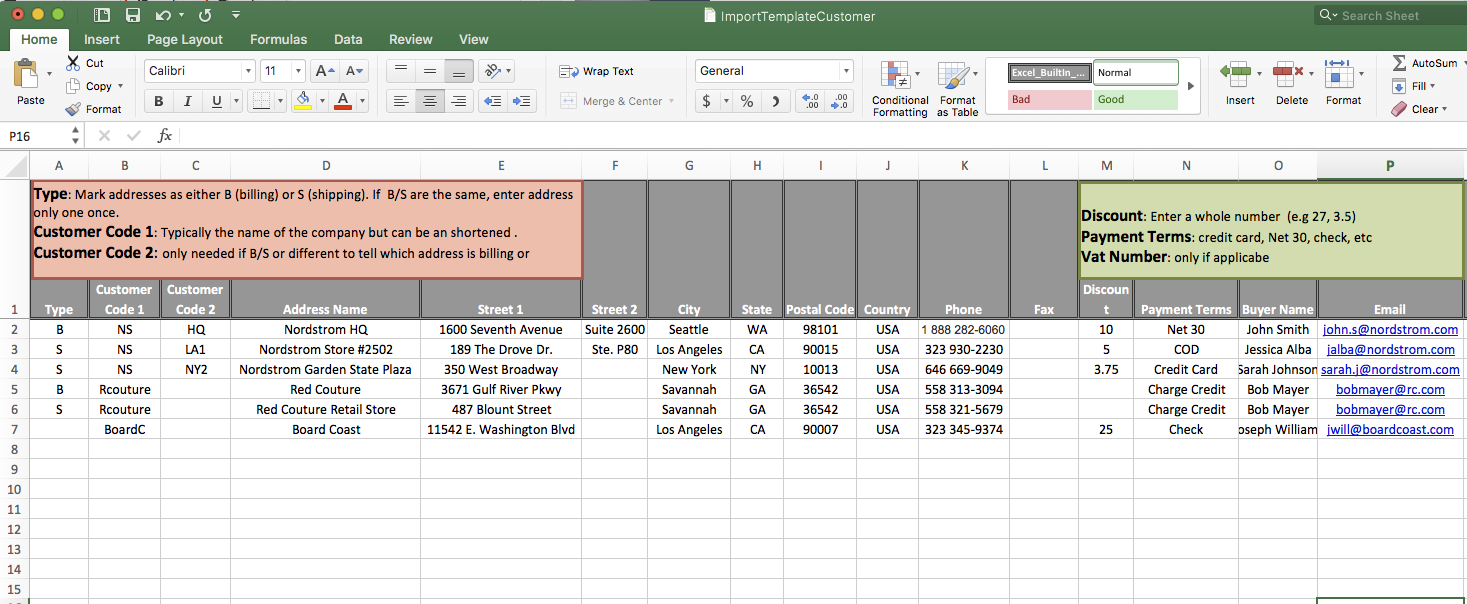Click the Paste clipboard icon

(27, 75)
